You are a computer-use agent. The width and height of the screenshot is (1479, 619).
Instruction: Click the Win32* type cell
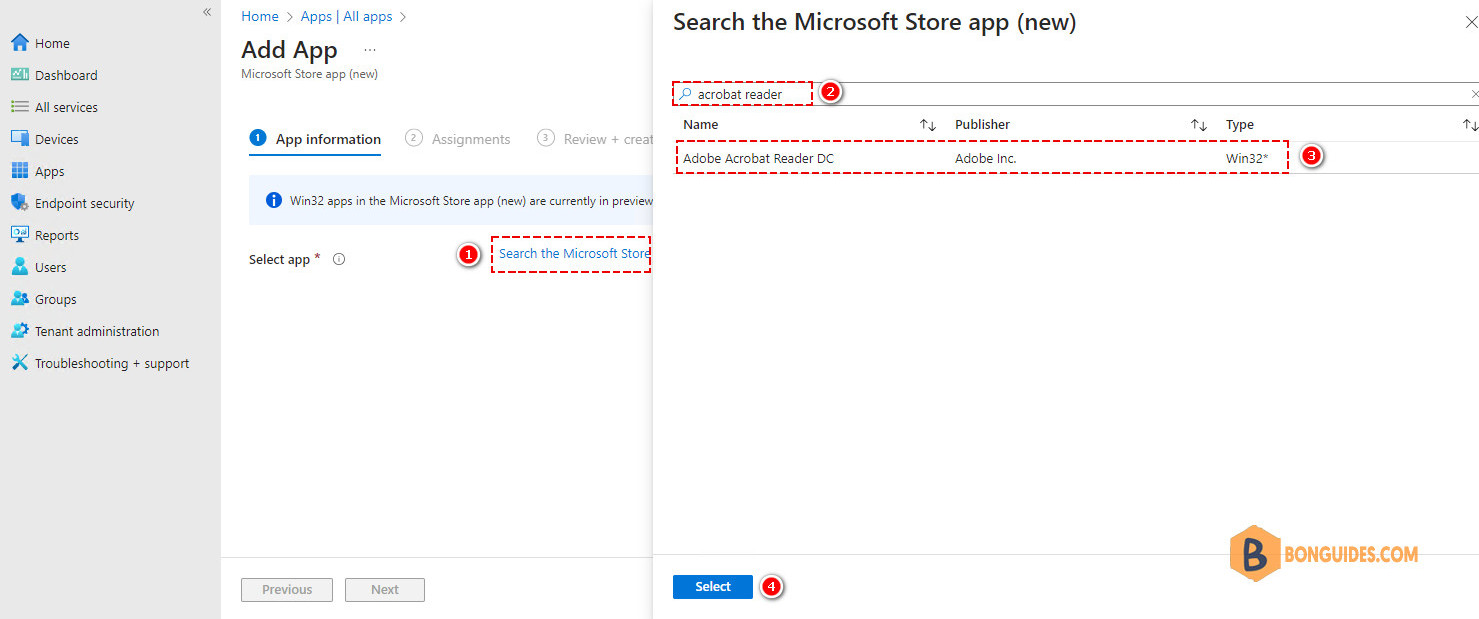pyautogui.click(x=1247, y=158)
